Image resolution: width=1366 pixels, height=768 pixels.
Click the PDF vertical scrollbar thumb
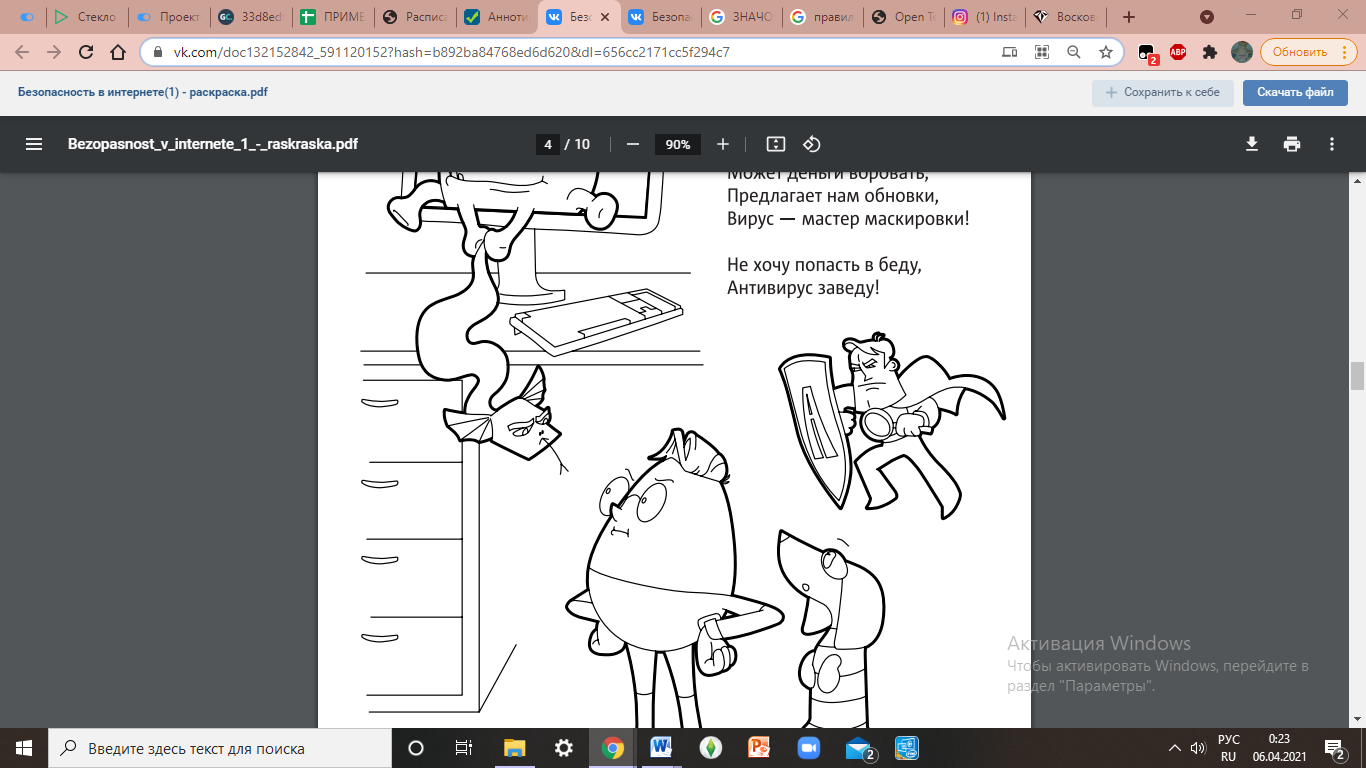tap(1357, 376)
